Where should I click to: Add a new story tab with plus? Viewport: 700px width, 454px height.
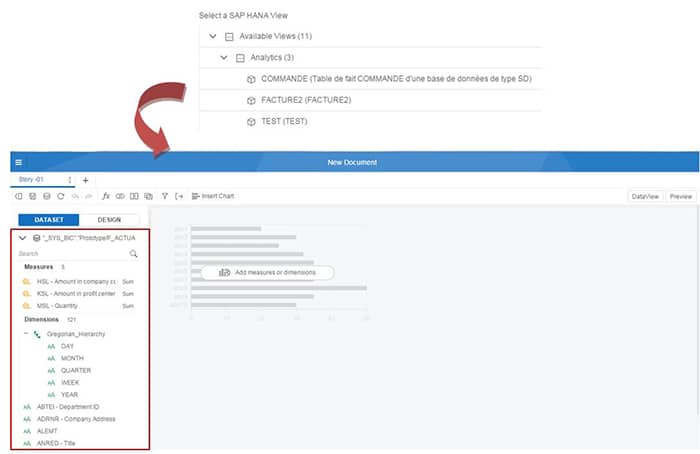point(86,180)
